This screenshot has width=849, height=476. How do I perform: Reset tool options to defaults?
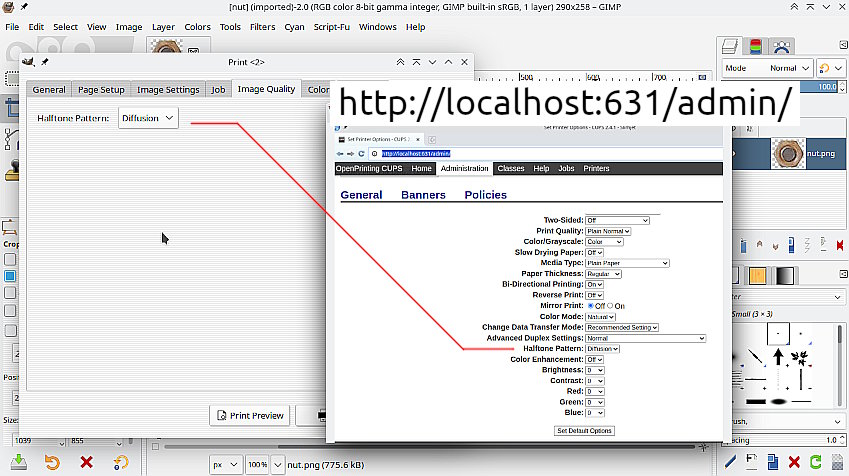coord(120,462)
